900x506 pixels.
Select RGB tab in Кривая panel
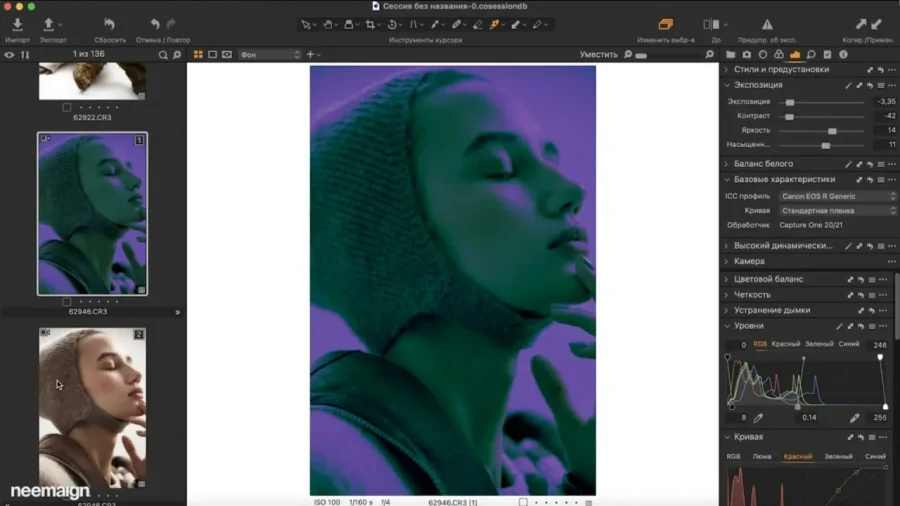tap(733, 456)
